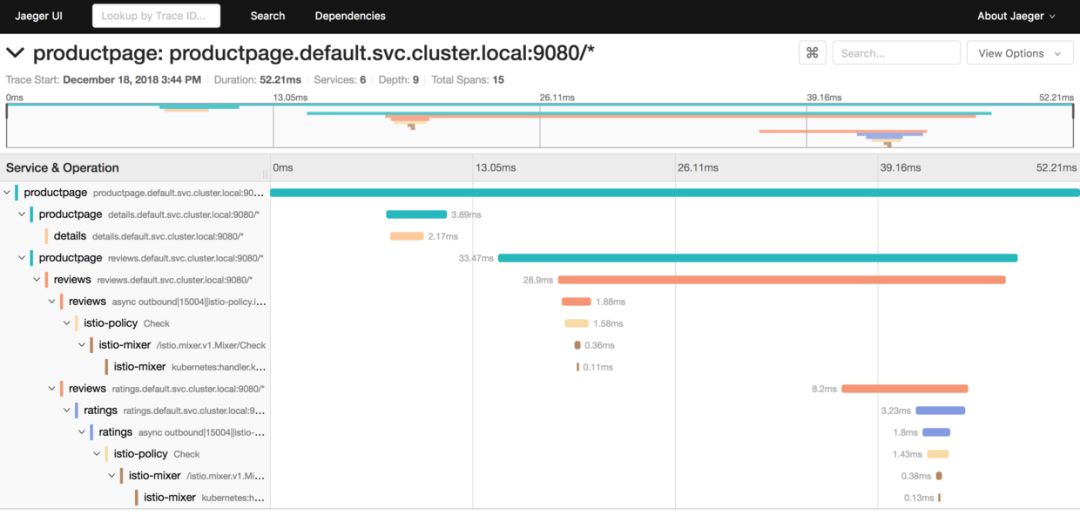The height and width of the screenshot is (516, 1080).
Task: Collapse trace header chevron beside productpage title
Action: [15, 53]
